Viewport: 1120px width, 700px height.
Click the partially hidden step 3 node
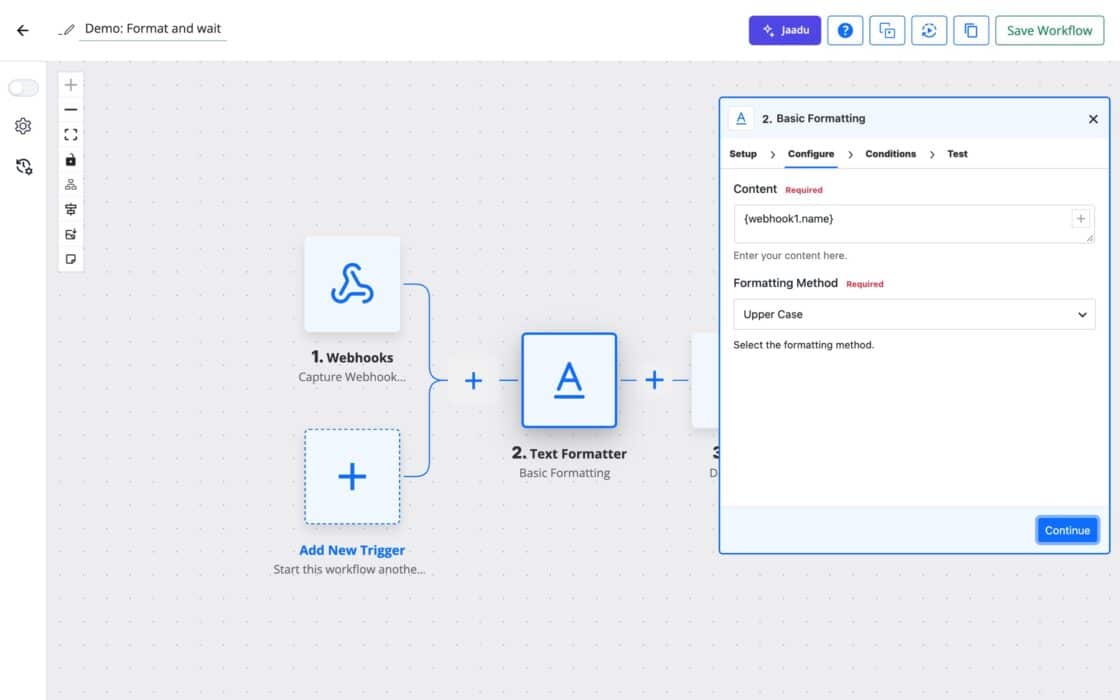[x=705, y=380]
